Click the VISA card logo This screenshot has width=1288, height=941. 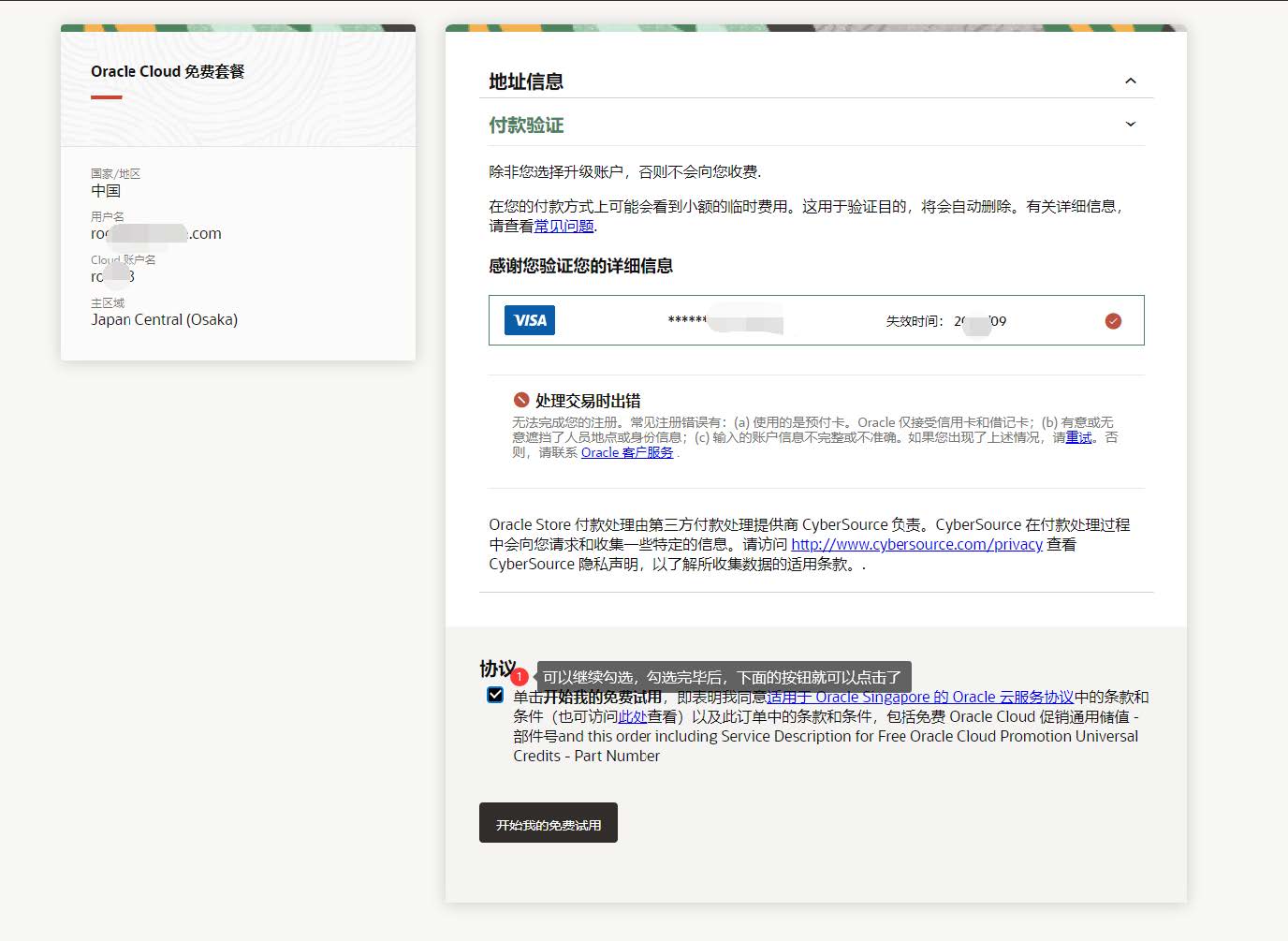[x=530, y=320]
